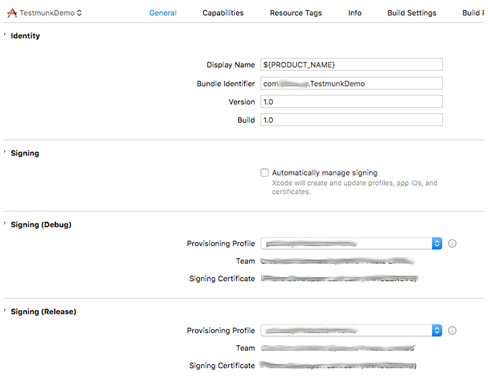Open the partially visible Build Phases tab
The width and height of the screenshot is (488, 387).
pyautogui.click(x=473, y=13)
